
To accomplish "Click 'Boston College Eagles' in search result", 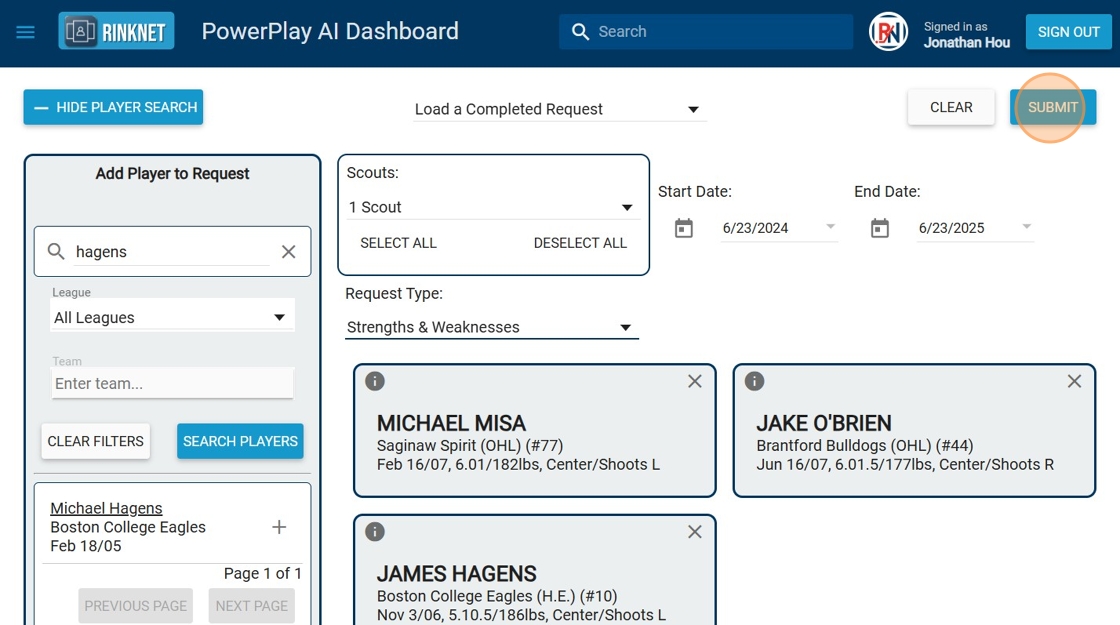I will tap(128, 527).
